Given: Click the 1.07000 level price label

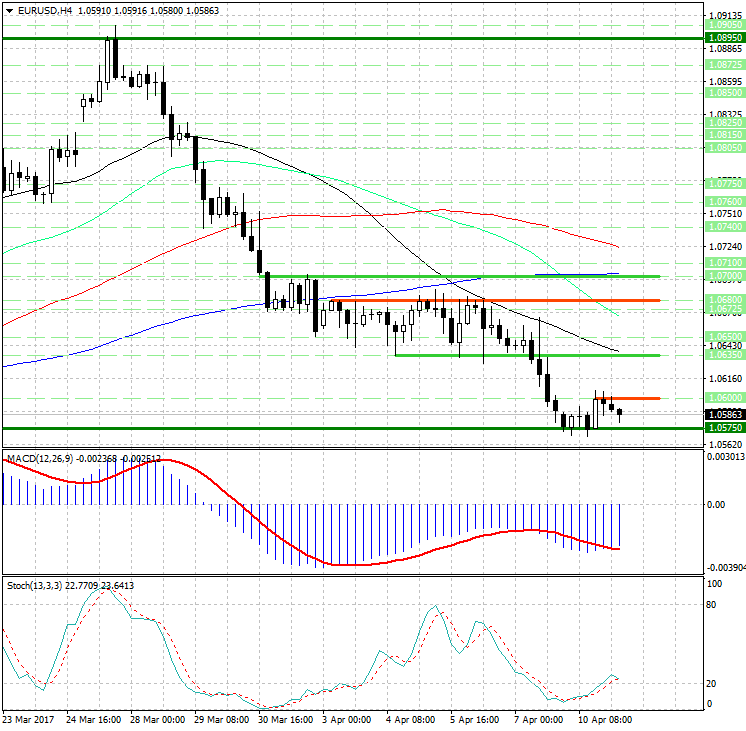Looking at the screenshot, I should point(725,276).
